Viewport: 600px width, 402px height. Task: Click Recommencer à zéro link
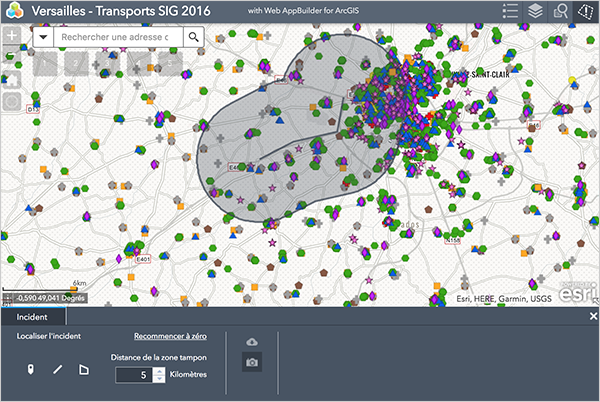click(x=170, y=336)
